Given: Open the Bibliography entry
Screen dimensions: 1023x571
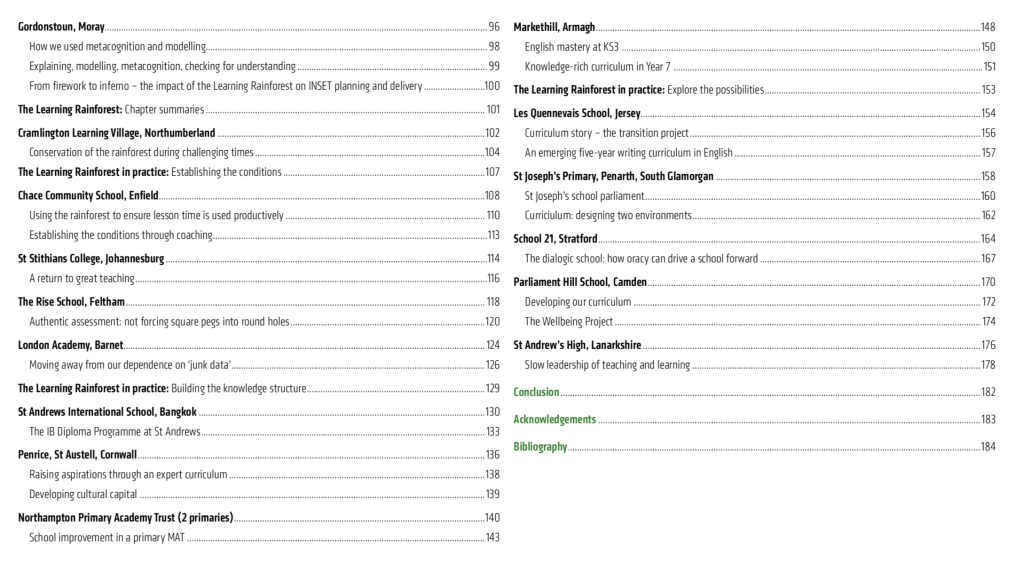Looking at the screenshot, I should tap(540, 446).
